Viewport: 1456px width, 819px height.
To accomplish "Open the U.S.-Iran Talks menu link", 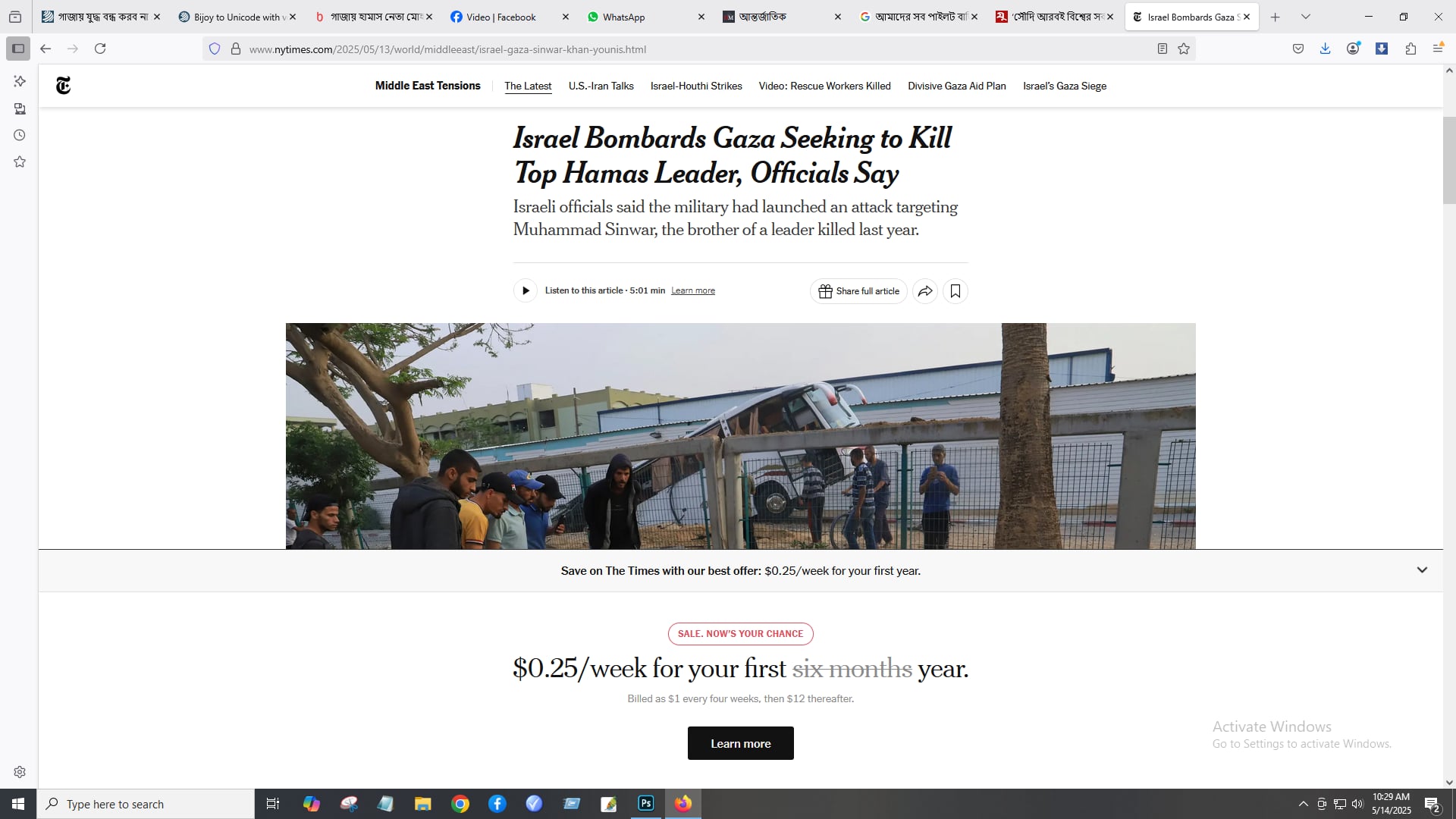I will tap(601, 86).
